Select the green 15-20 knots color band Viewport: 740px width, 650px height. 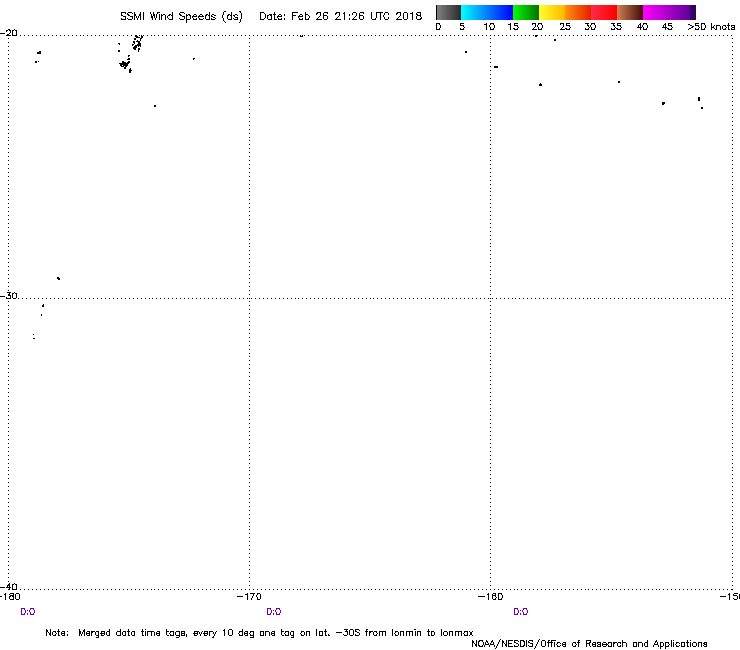526,13
